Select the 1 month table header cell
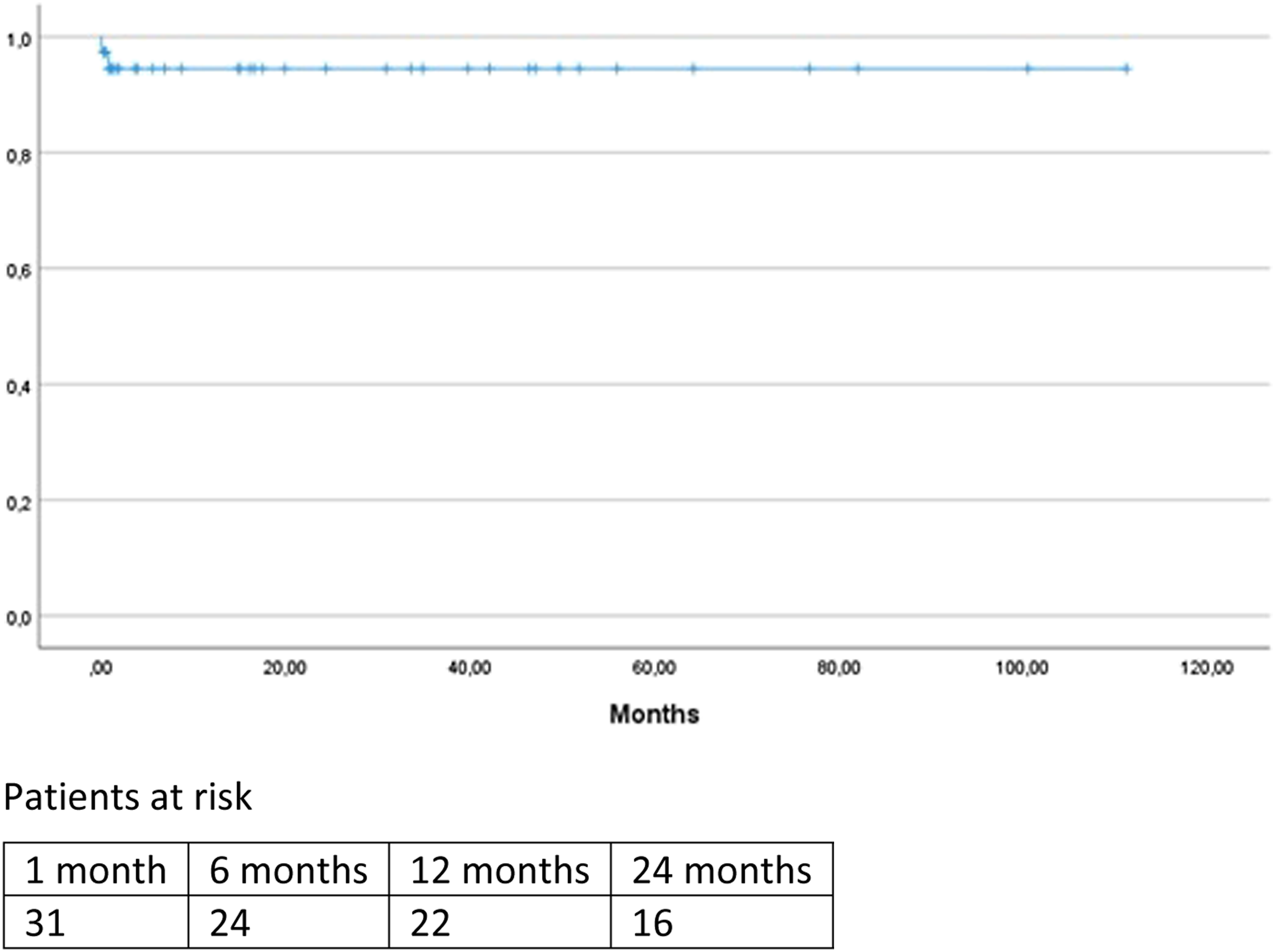The width and height of the screenshot is (1275, 952). [96, 869]
